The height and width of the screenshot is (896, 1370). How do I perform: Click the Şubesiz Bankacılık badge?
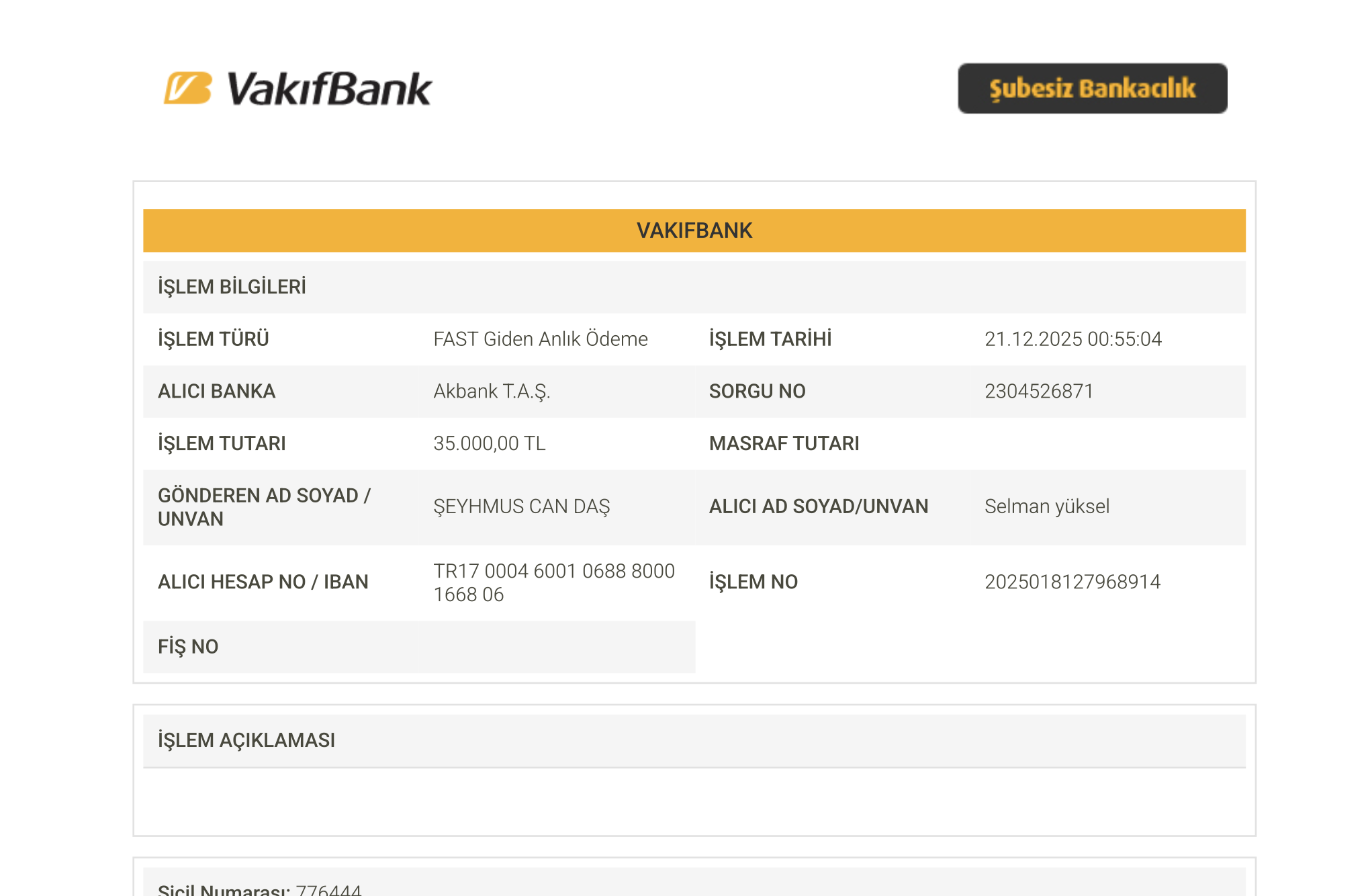pyautogui.click(x=1092, y=89)
